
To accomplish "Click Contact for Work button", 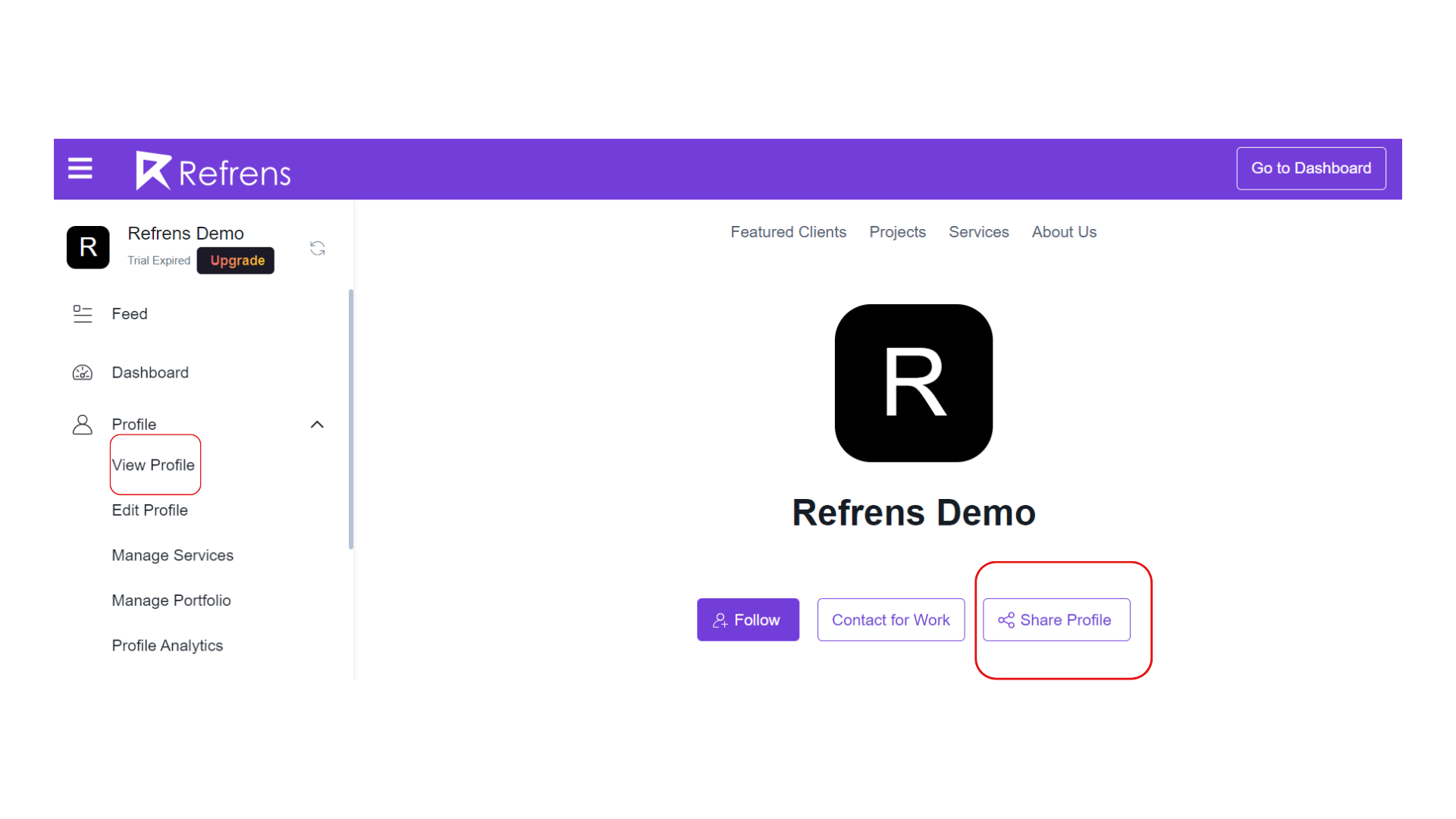I will 890,620.
